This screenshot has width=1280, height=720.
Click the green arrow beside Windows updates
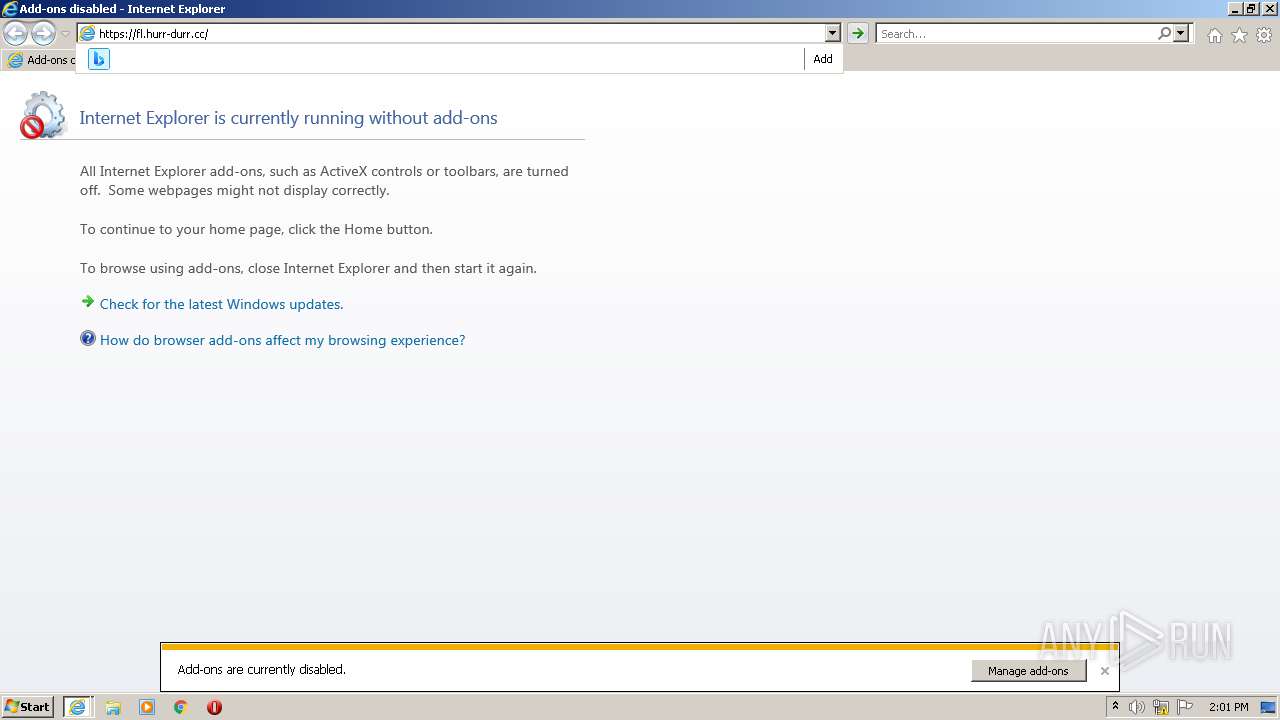(88, 302)
